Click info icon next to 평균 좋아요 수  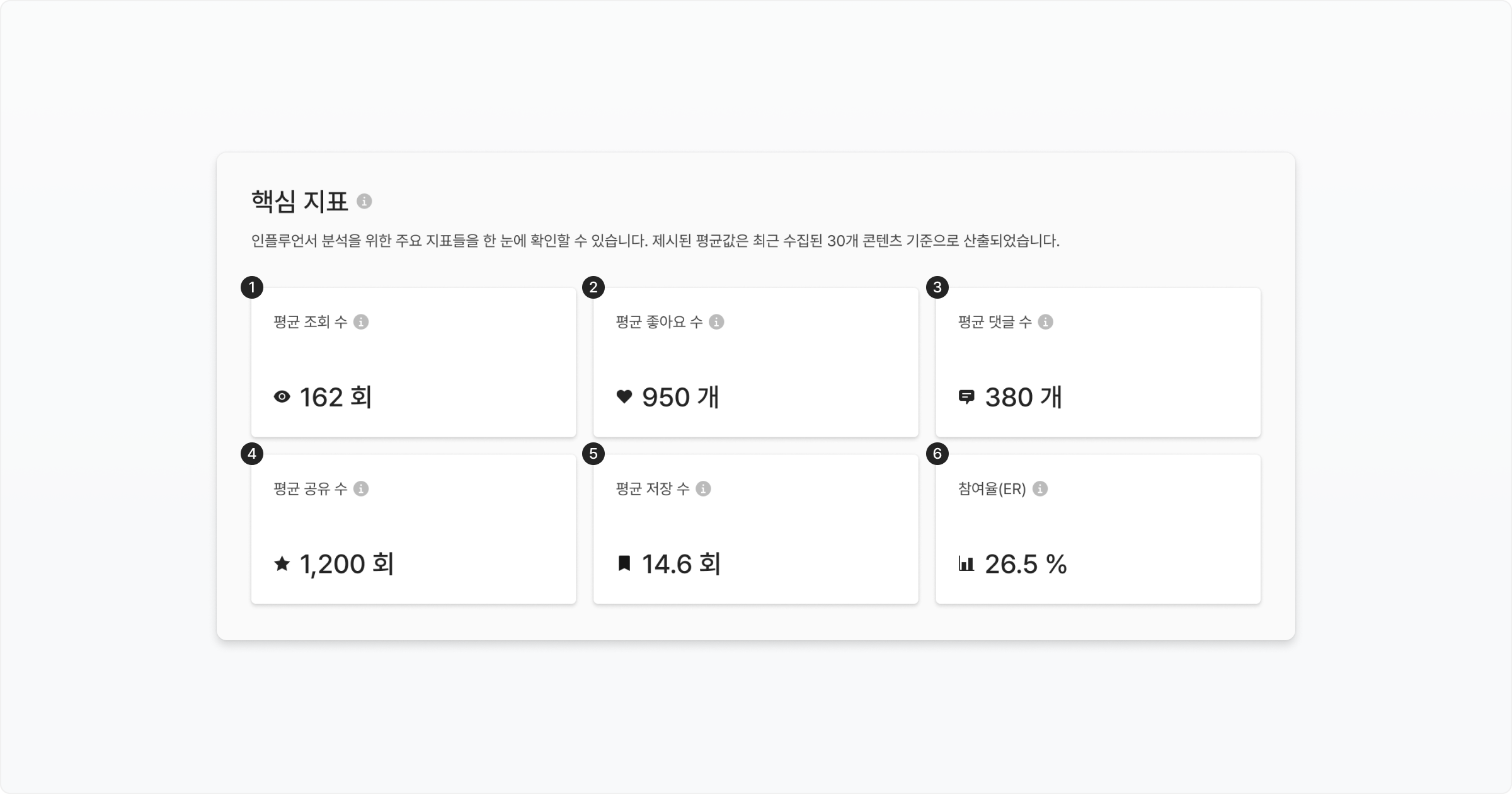716,322
